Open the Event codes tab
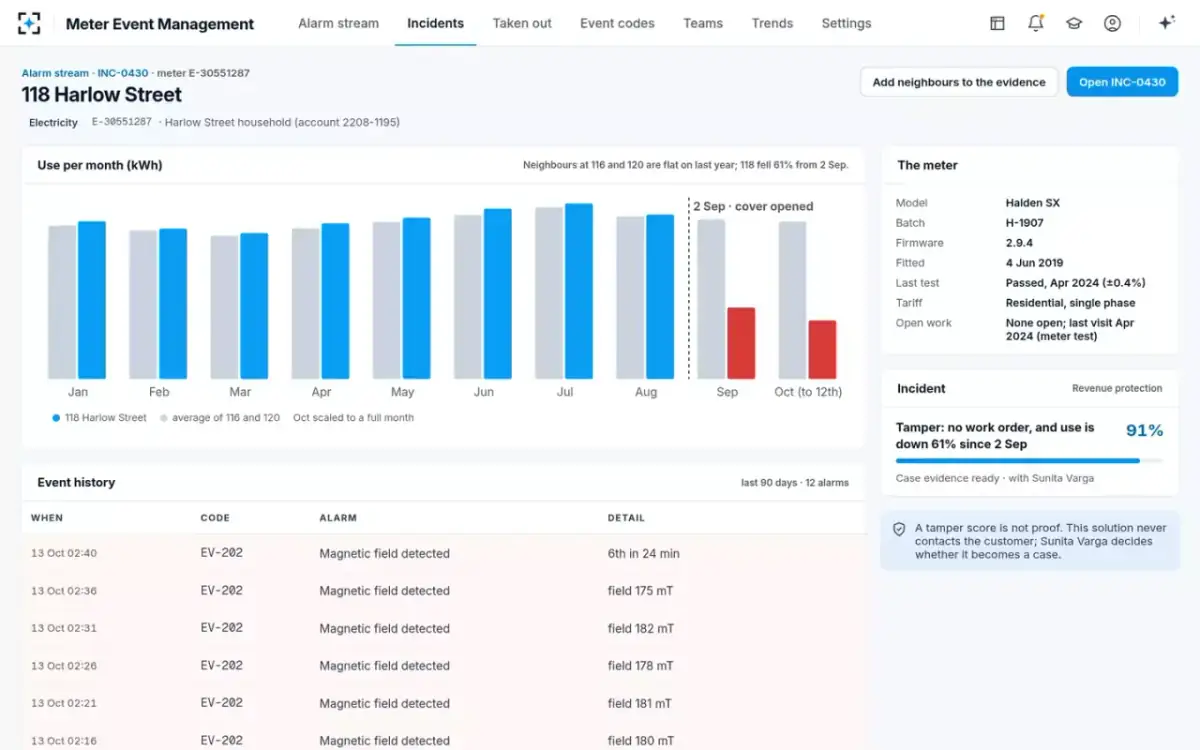 point(617,23)
